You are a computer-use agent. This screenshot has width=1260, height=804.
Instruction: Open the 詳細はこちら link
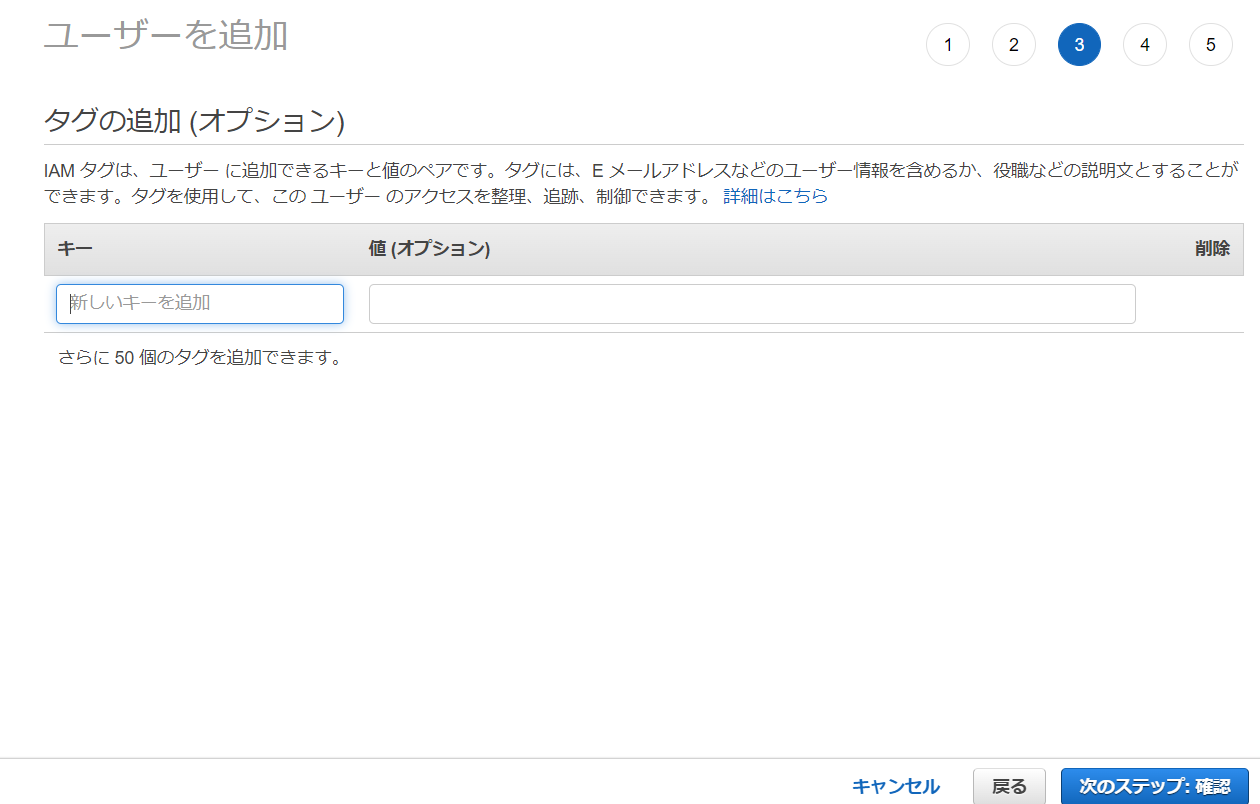click(775, 196)
